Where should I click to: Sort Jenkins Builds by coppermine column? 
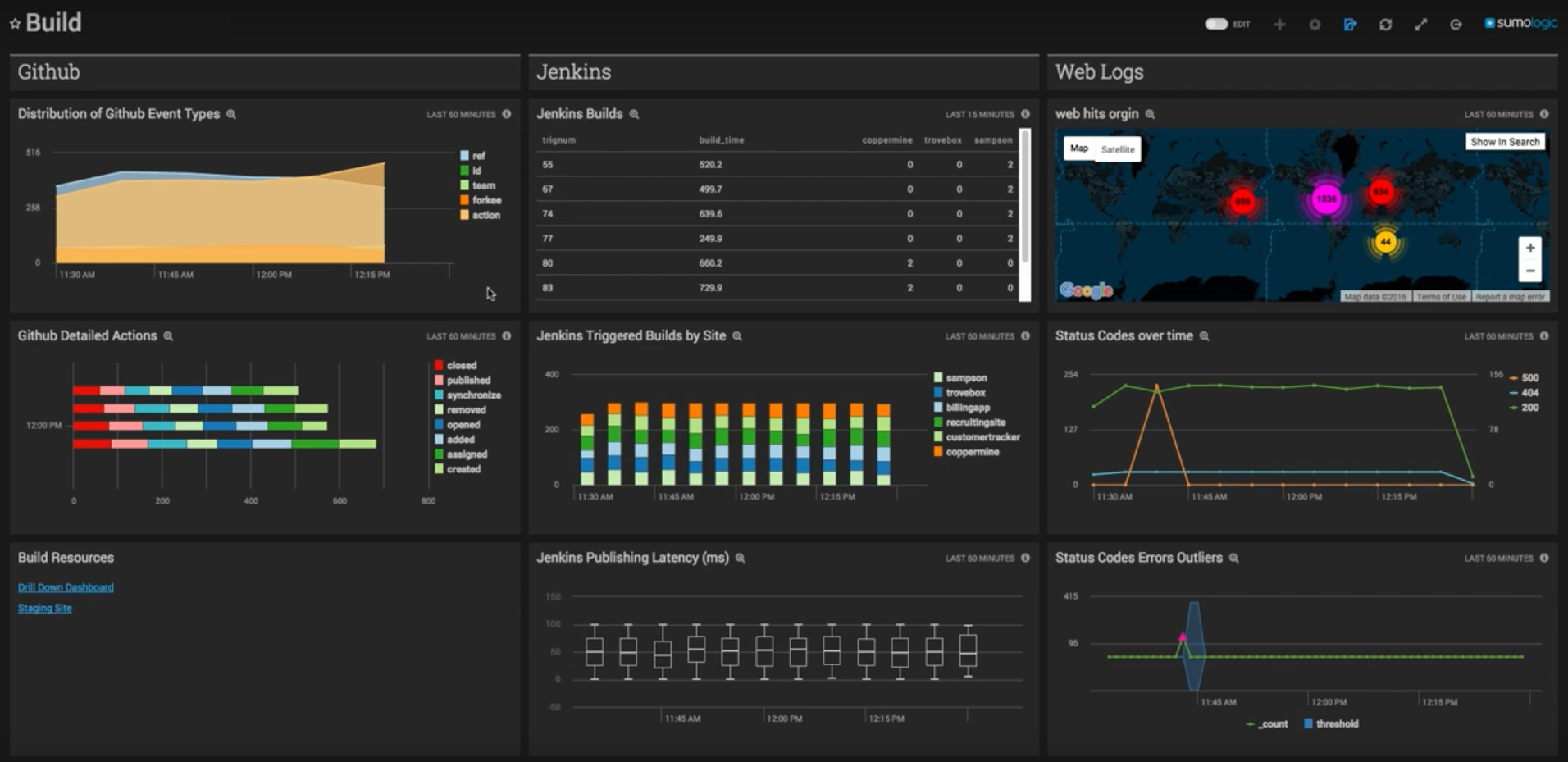[887, 140]
